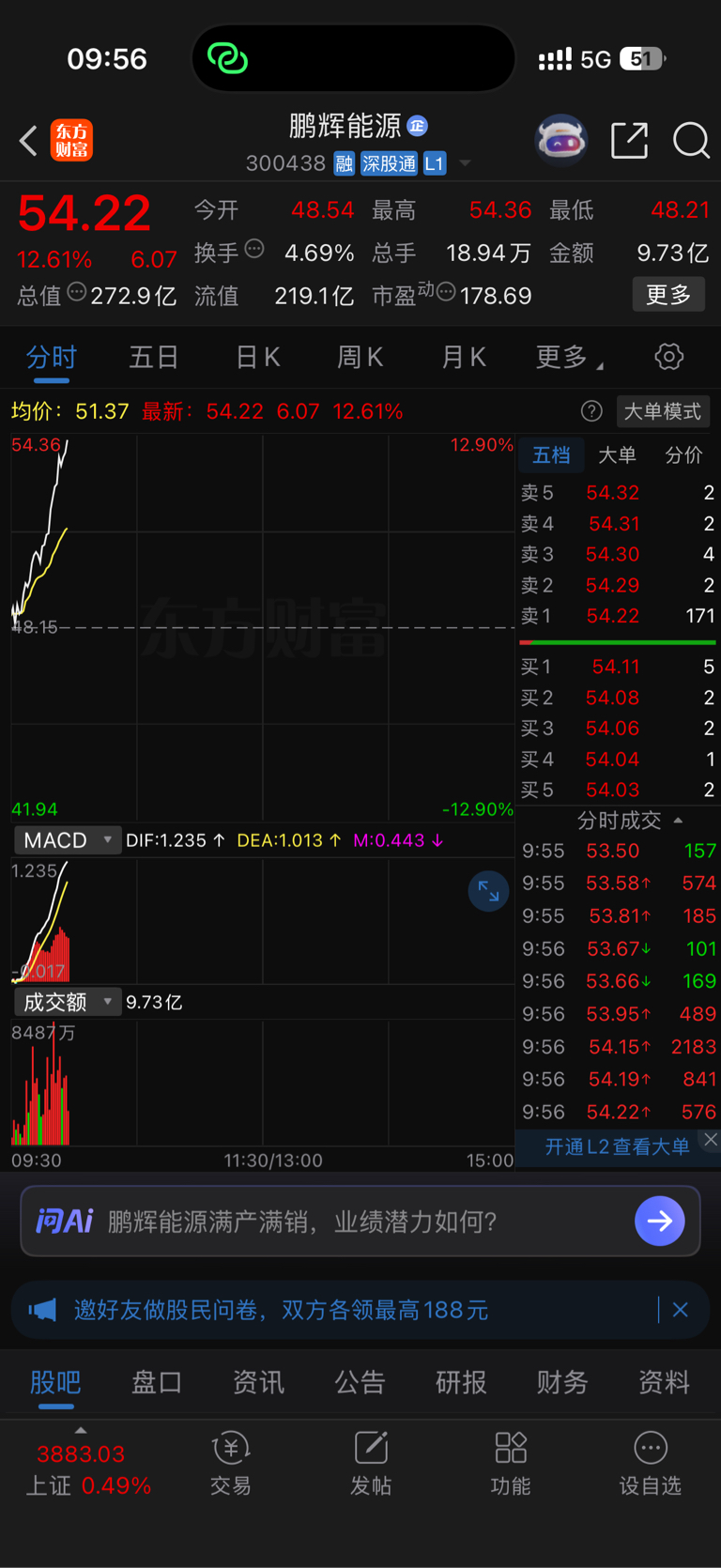Screen dimensions: 721x1568
Task: Open the 财务 finance tab
Action: point(562,1382)
